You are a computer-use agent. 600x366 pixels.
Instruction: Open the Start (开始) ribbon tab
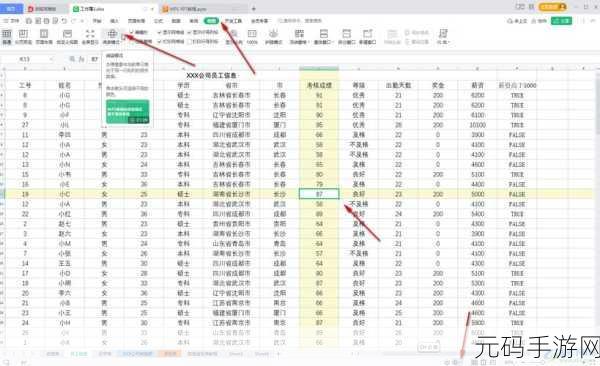[x=98, y=21]
